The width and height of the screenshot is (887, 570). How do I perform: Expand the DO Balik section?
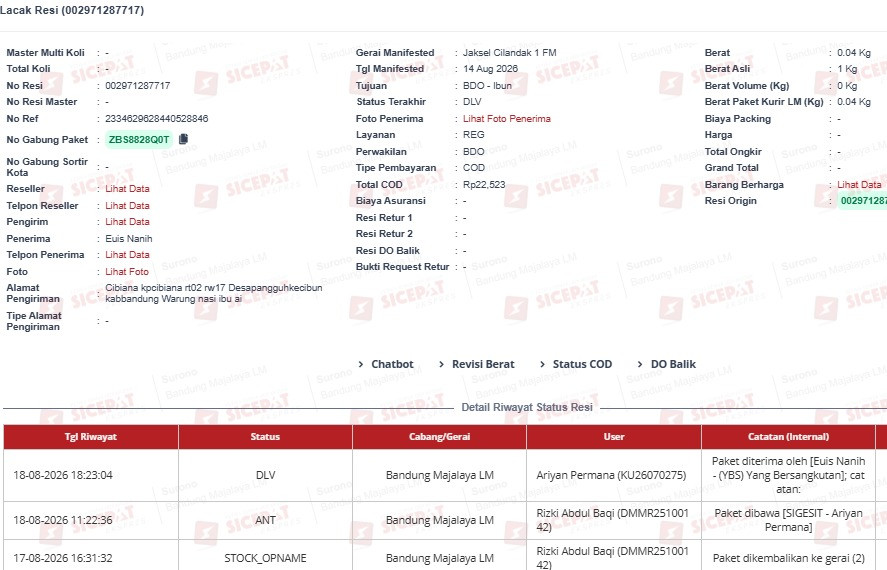click(666, 364)
